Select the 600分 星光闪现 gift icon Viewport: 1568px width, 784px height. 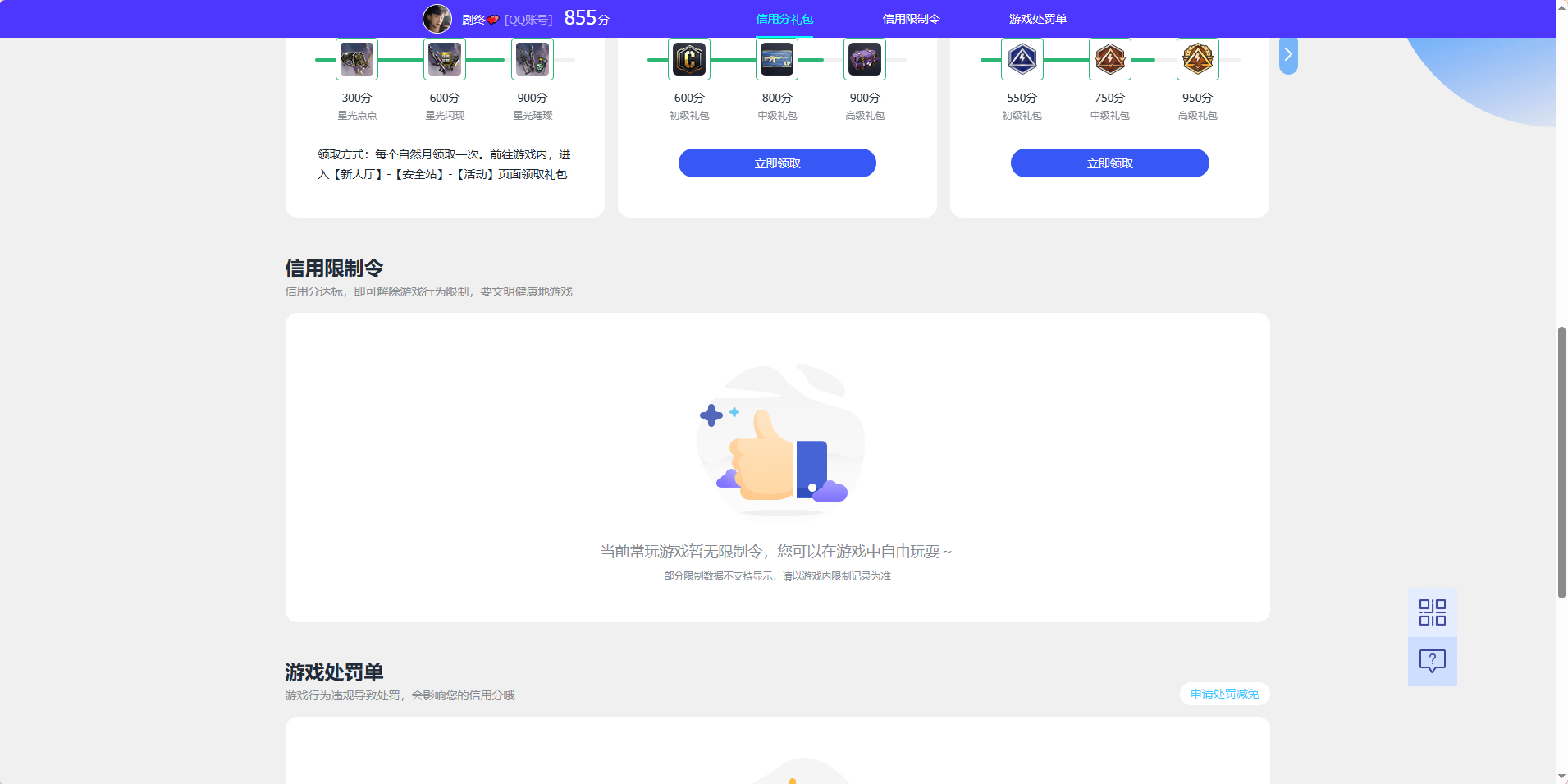click(444, 58)
